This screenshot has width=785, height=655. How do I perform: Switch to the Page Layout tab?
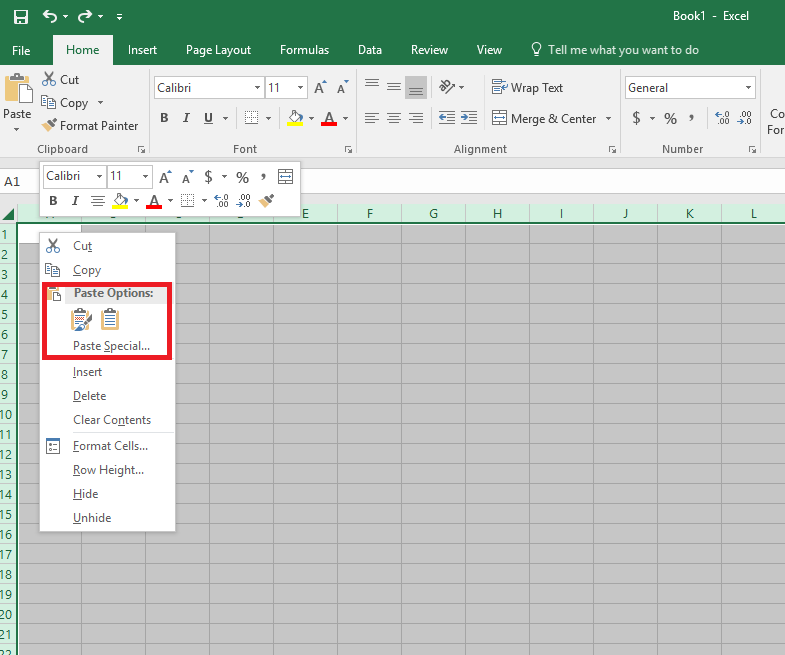pyautogui.click(x=218, y=50)
